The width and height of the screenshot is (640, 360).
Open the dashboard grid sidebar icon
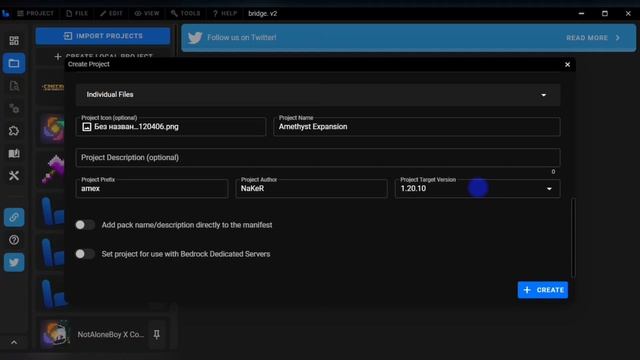pos(14,40)
